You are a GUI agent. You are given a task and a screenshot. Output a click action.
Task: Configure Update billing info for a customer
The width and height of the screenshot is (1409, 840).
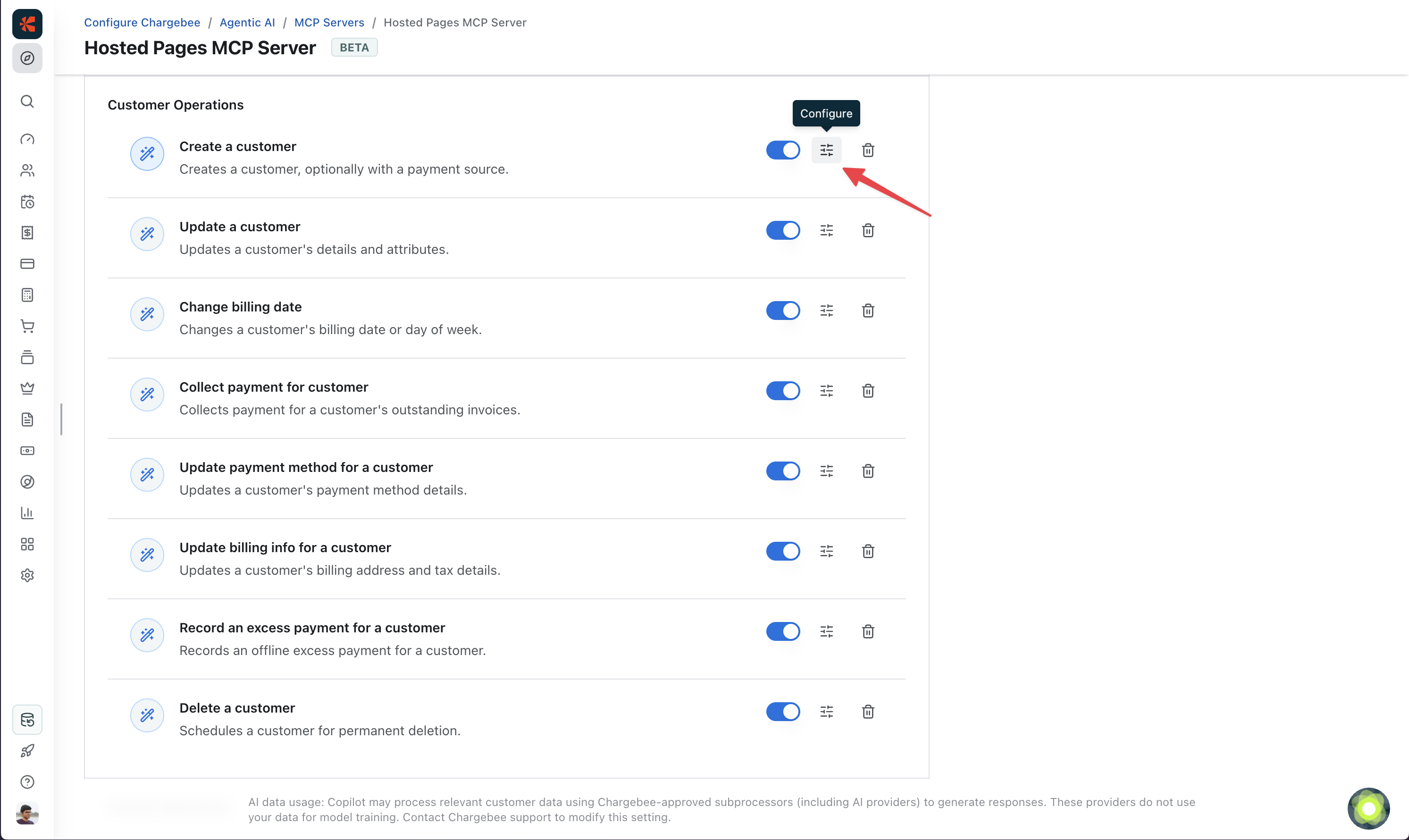(x=826, y=551)
